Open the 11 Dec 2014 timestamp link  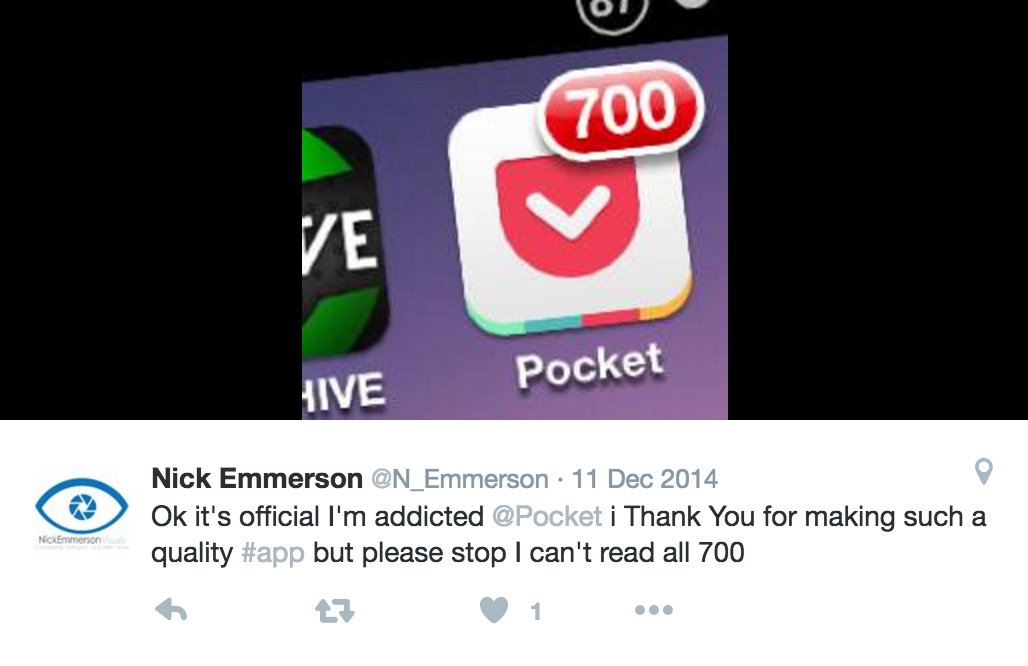(x=645, y=479)
